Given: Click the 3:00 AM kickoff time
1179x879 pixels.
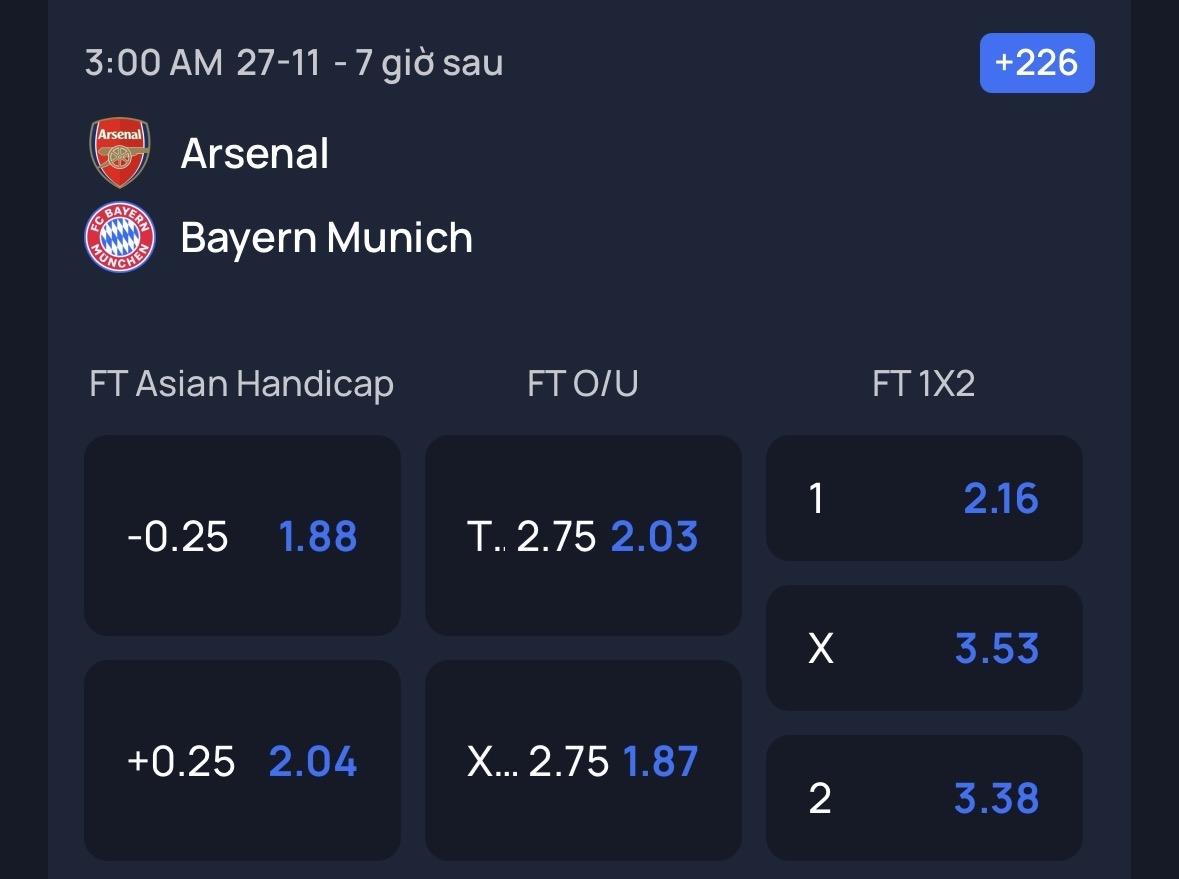Looking at the screenshot, I should (154, 63).
